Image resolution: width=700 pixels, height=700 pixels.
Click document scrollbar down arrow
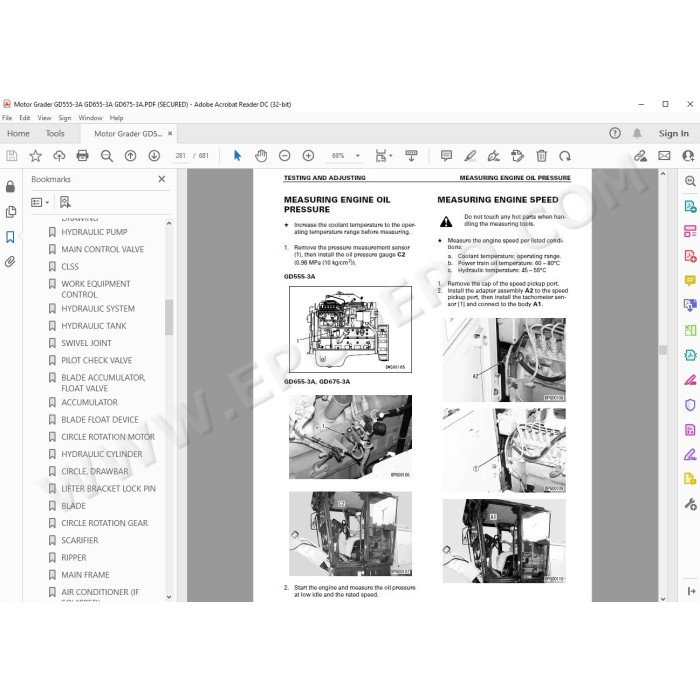click(x=663, y=598)
